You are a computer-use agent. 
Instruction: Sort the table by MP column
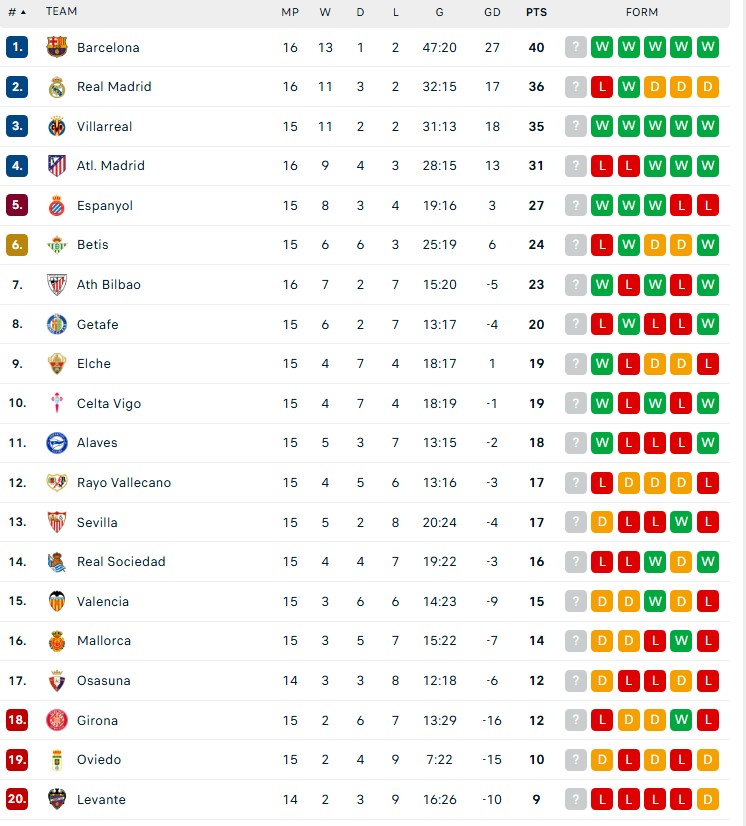[x=290, y=12]
